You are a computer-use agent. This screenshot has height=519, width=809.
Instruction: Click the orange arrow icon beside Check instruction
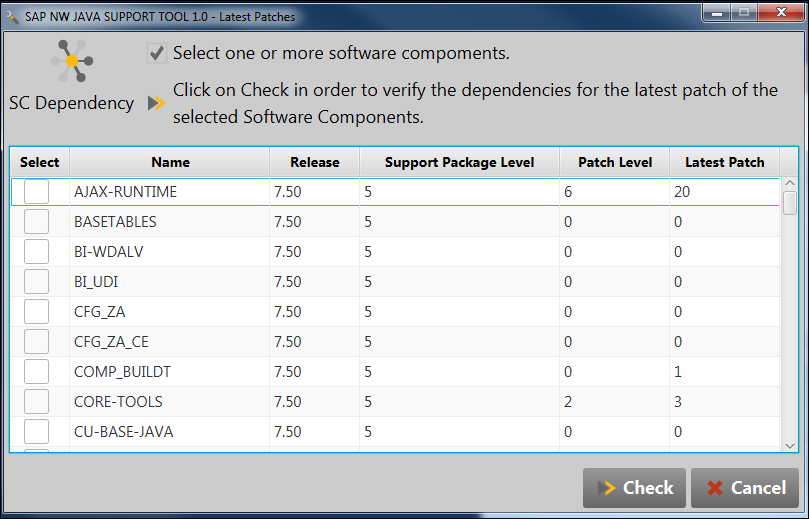tap(156, 103)
